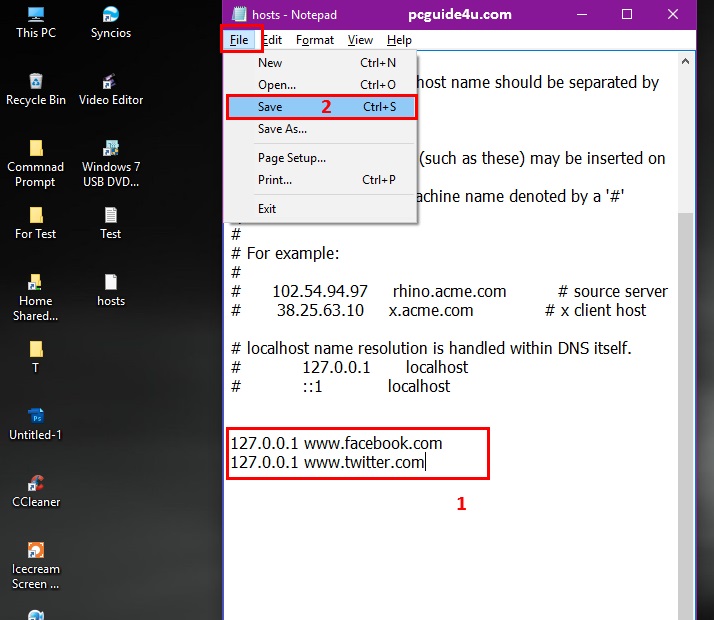The image size is (714, 620).
Task: Click the vertical scrollbar up arrow
Action: click(x=686, y=61)
